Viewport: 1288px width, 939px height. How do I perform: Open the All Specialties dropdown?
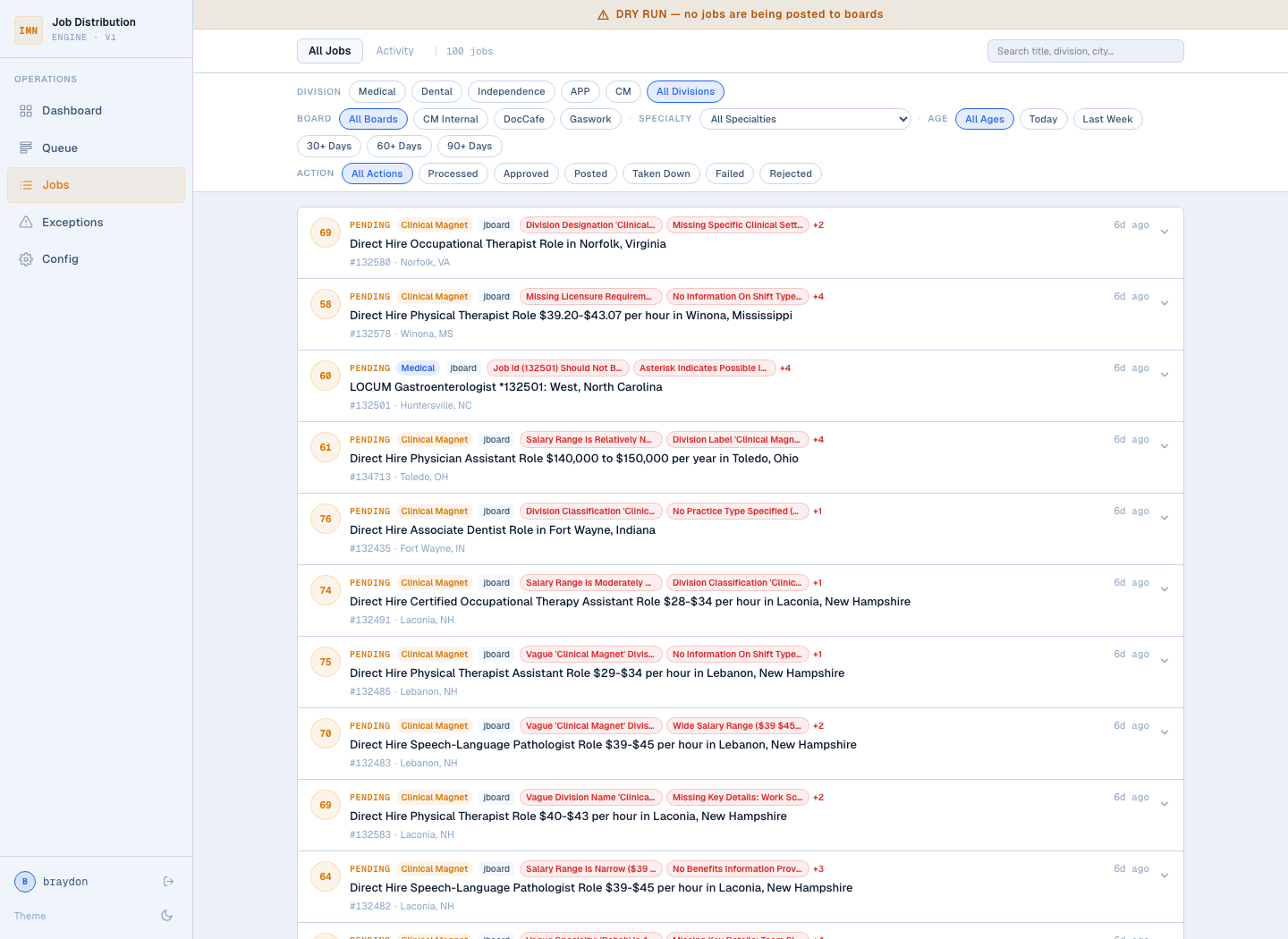tap(806, 119)
